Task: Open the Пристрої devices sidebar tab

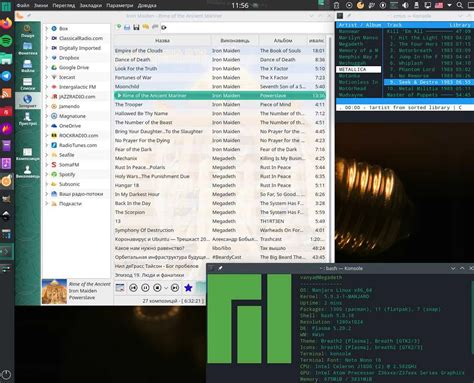Action: [x=28, y=119]
